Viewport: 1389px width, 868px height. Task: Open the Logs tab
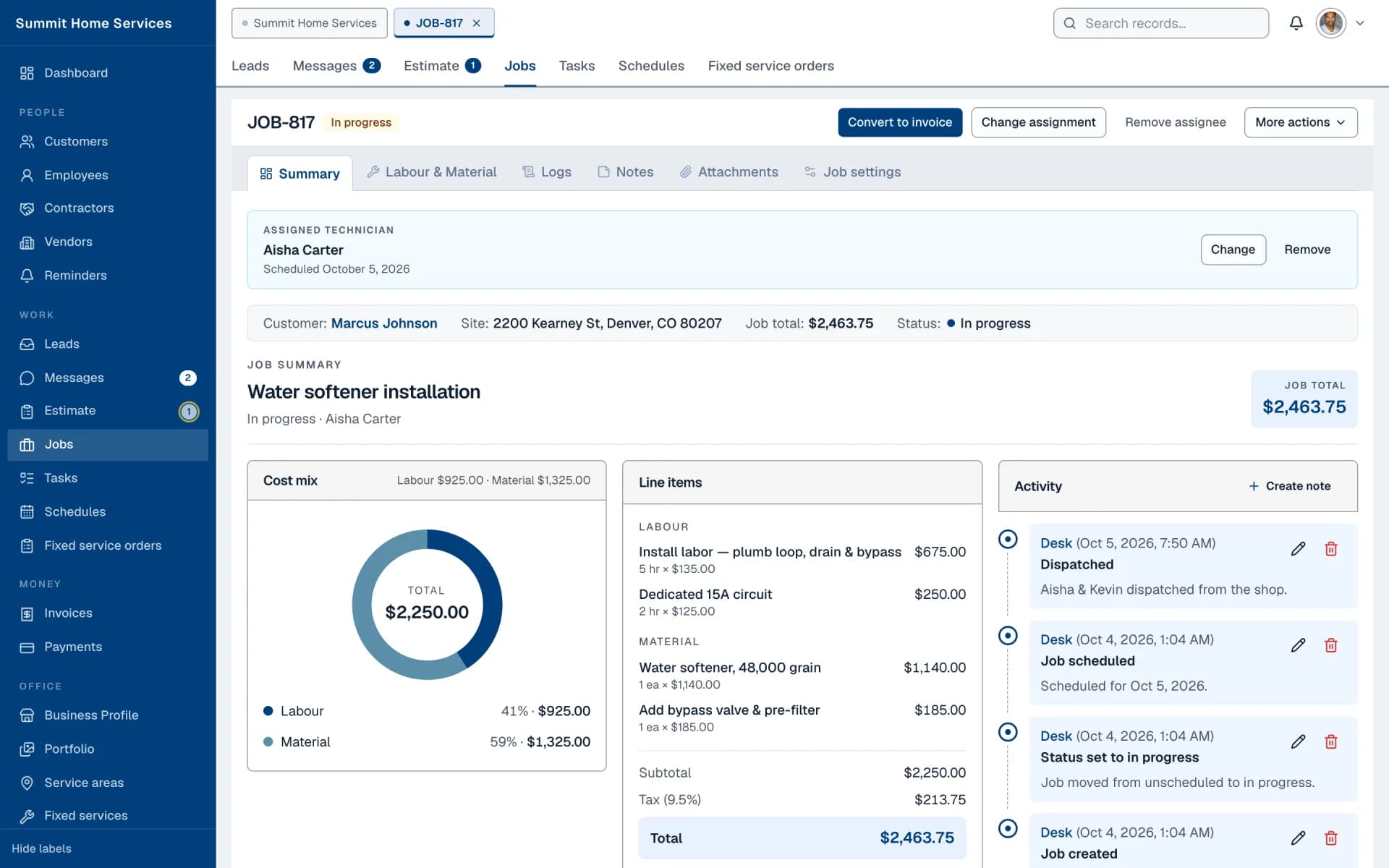(547, 172)
